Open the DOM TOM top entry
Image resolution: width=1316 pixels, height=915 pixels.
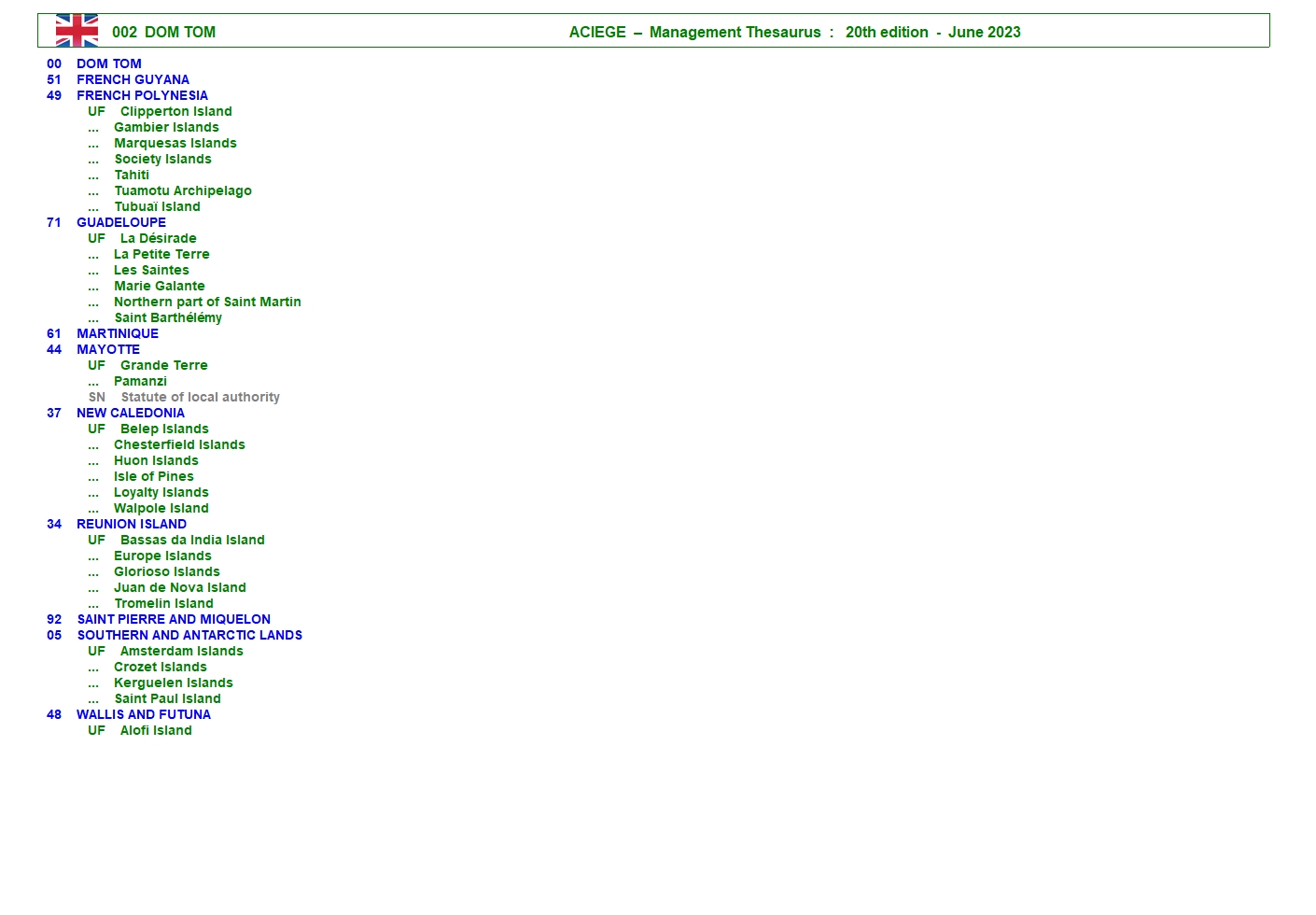point(108,63)
